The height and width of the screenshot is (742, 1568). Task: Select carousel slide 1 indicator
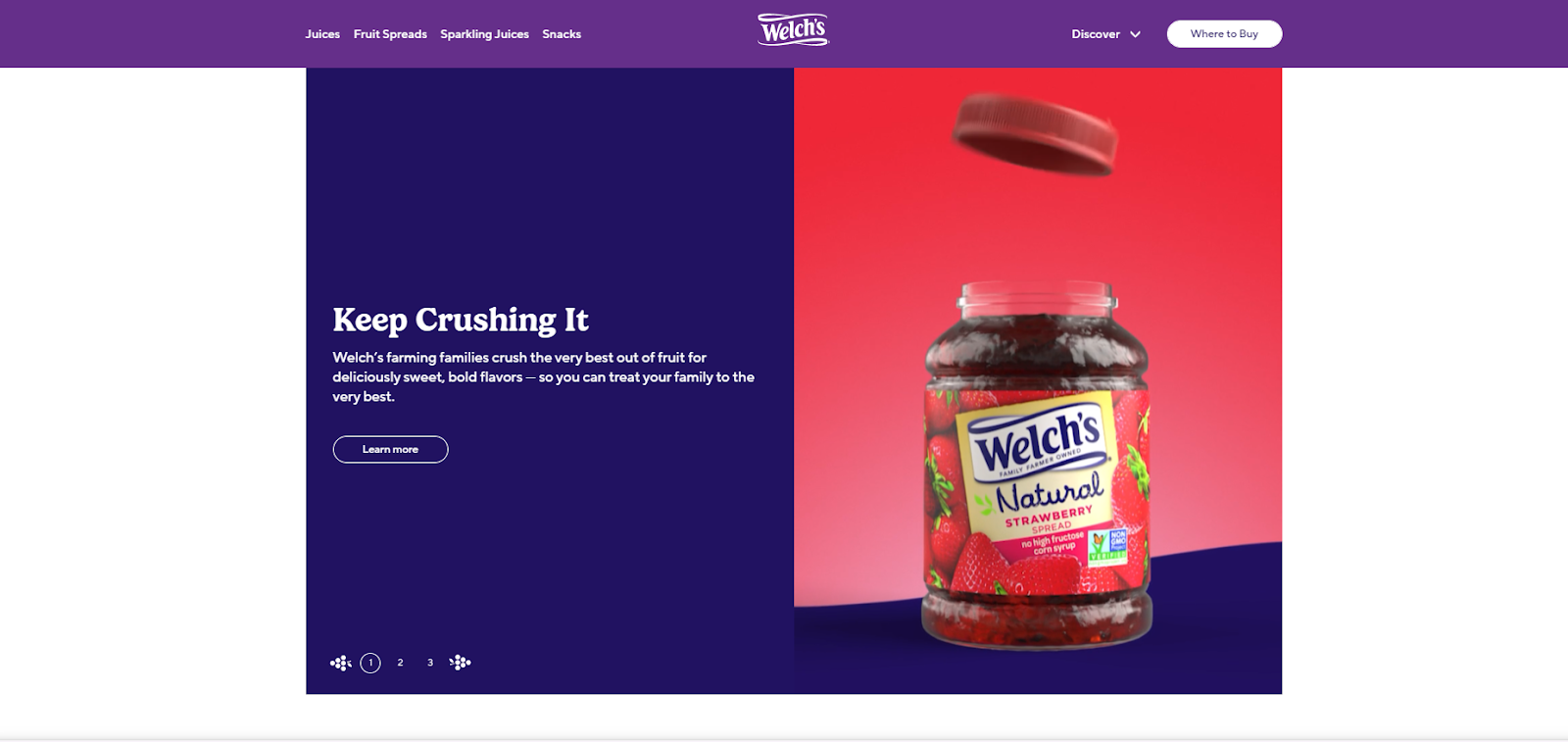click(370, 664)
